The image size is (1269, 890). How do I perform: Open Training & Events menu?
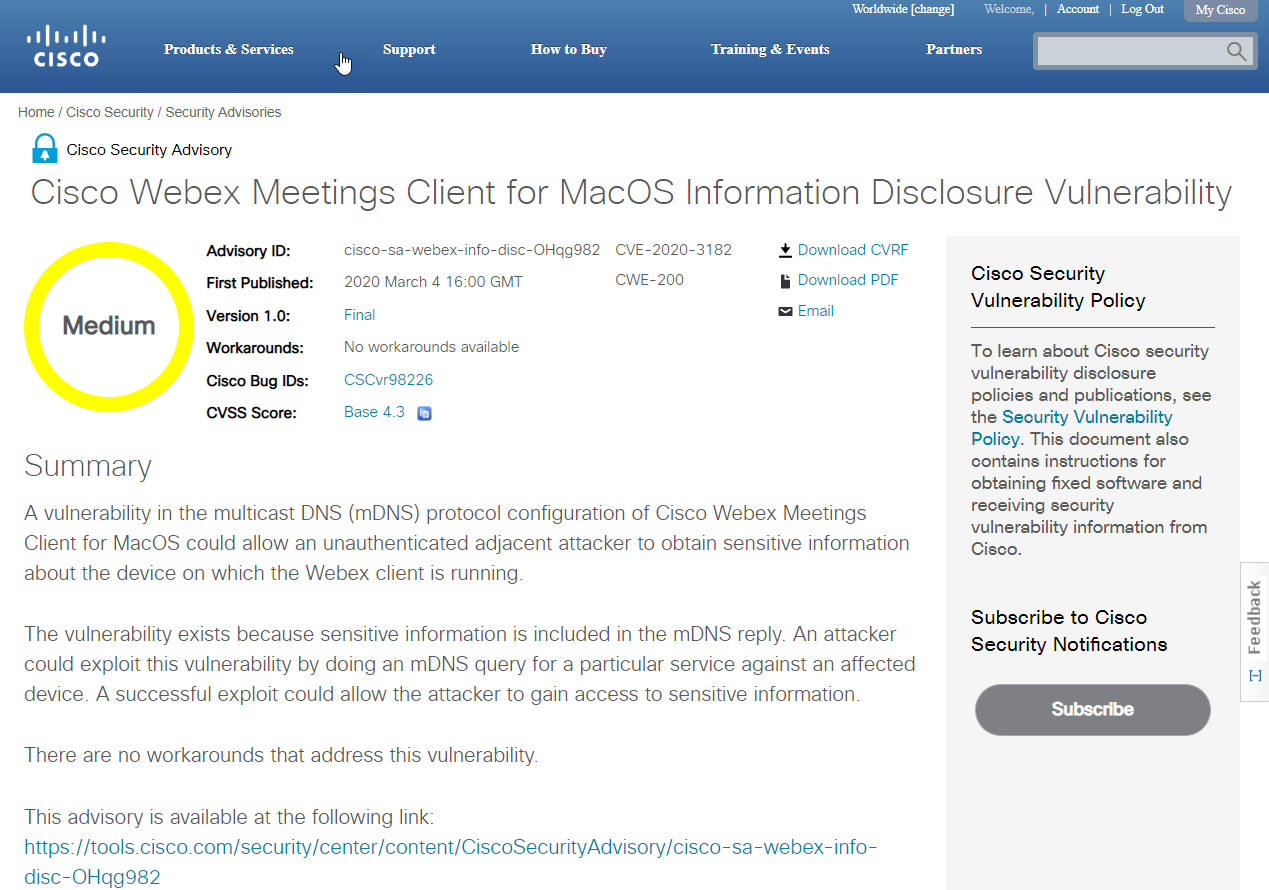click(x=770, y=49)
